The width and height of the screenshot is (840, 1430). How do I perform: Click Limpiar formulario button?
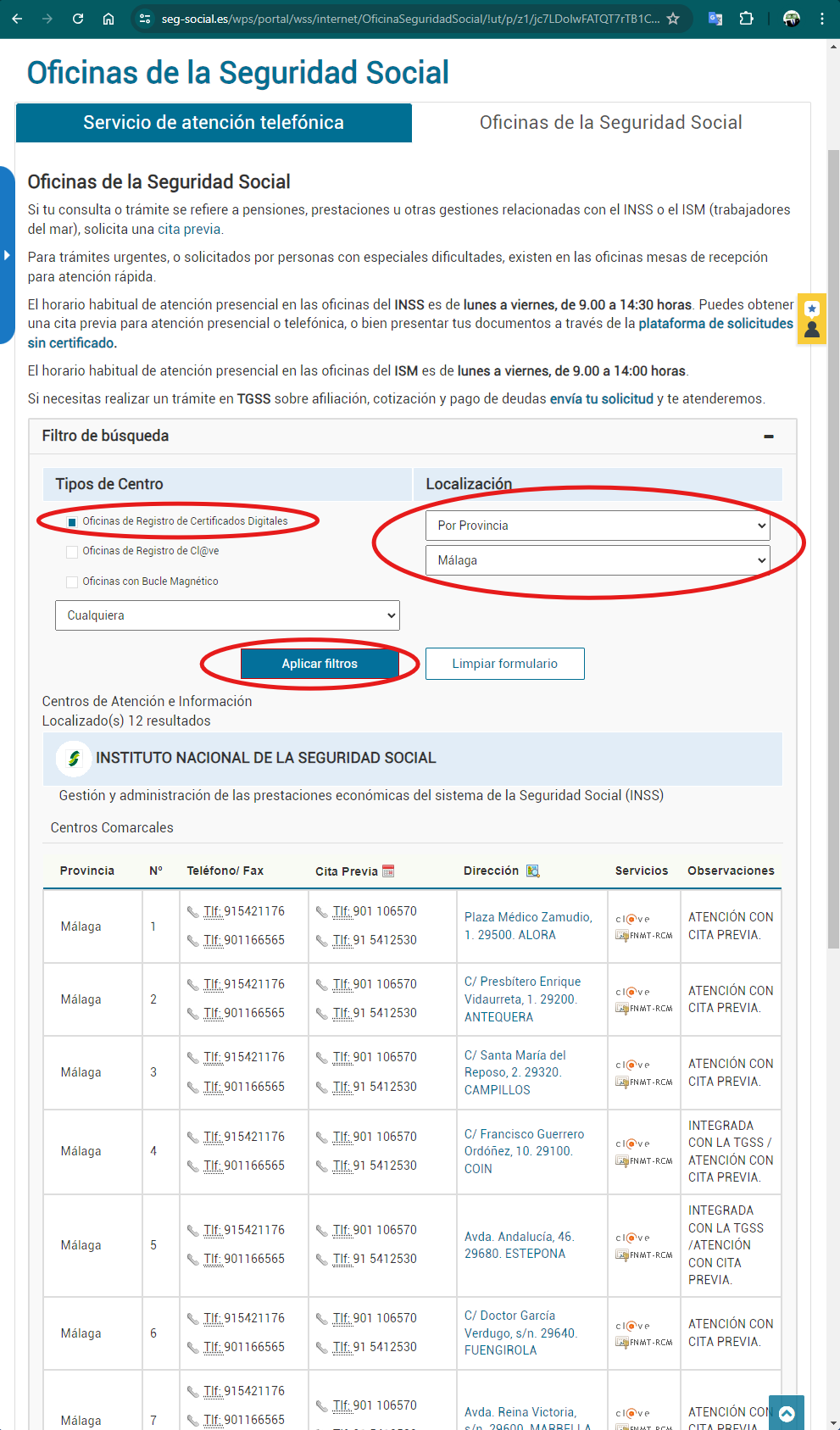(504, 664)
